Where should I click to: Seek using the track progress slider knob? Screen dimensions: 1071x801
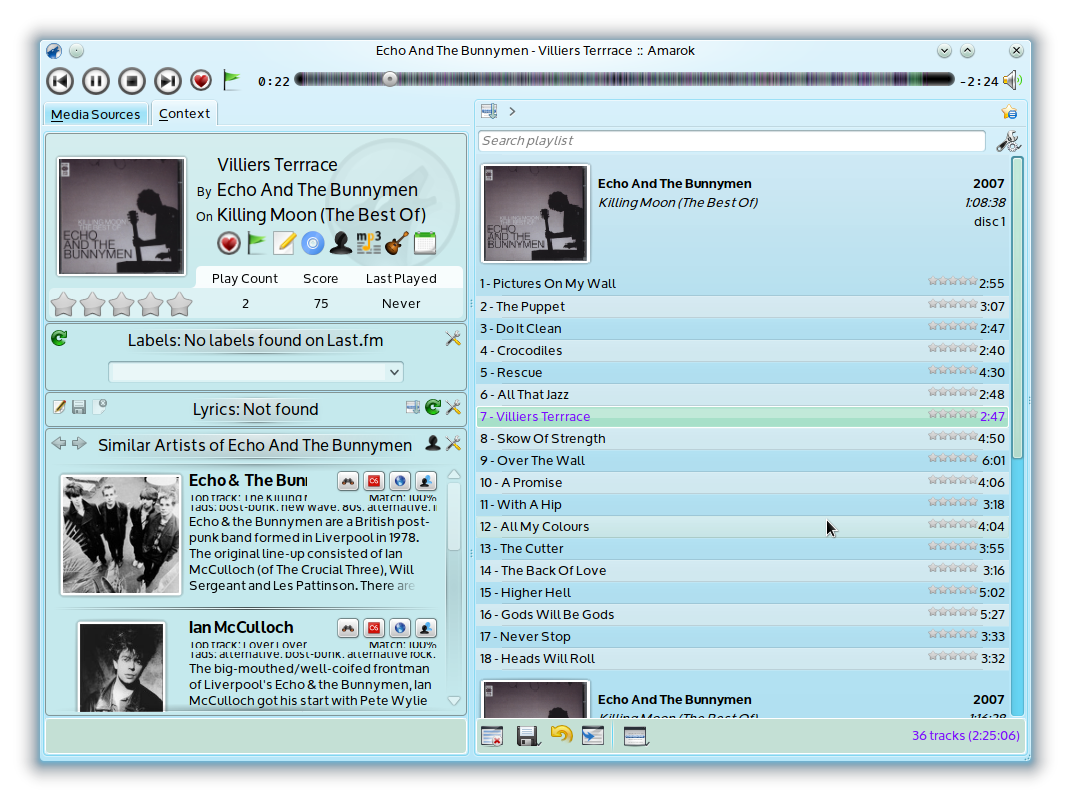click(389, 79)
